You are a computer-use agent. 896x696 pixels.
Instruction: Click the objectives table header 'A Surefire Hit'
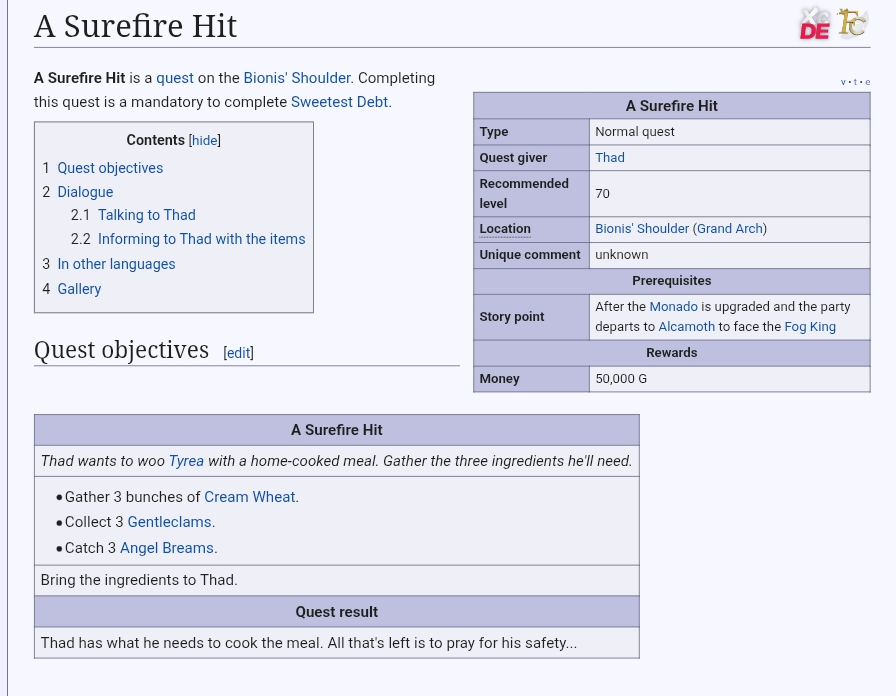click(x=337, y=430)
